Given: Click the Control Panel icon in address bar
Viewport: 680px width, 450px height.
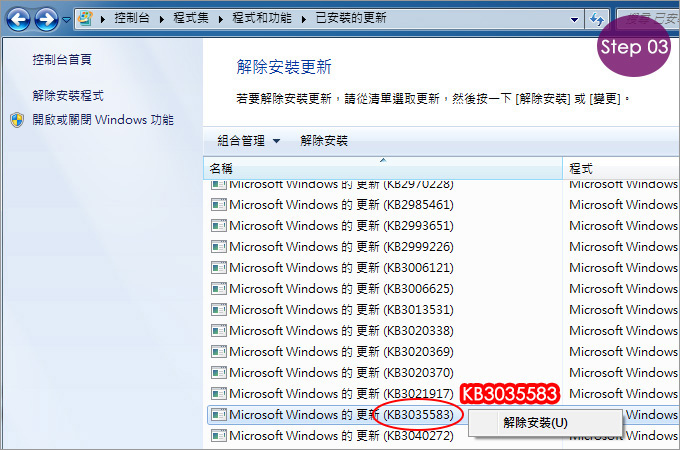Looking at the screenshot, I should pos(85,18).
